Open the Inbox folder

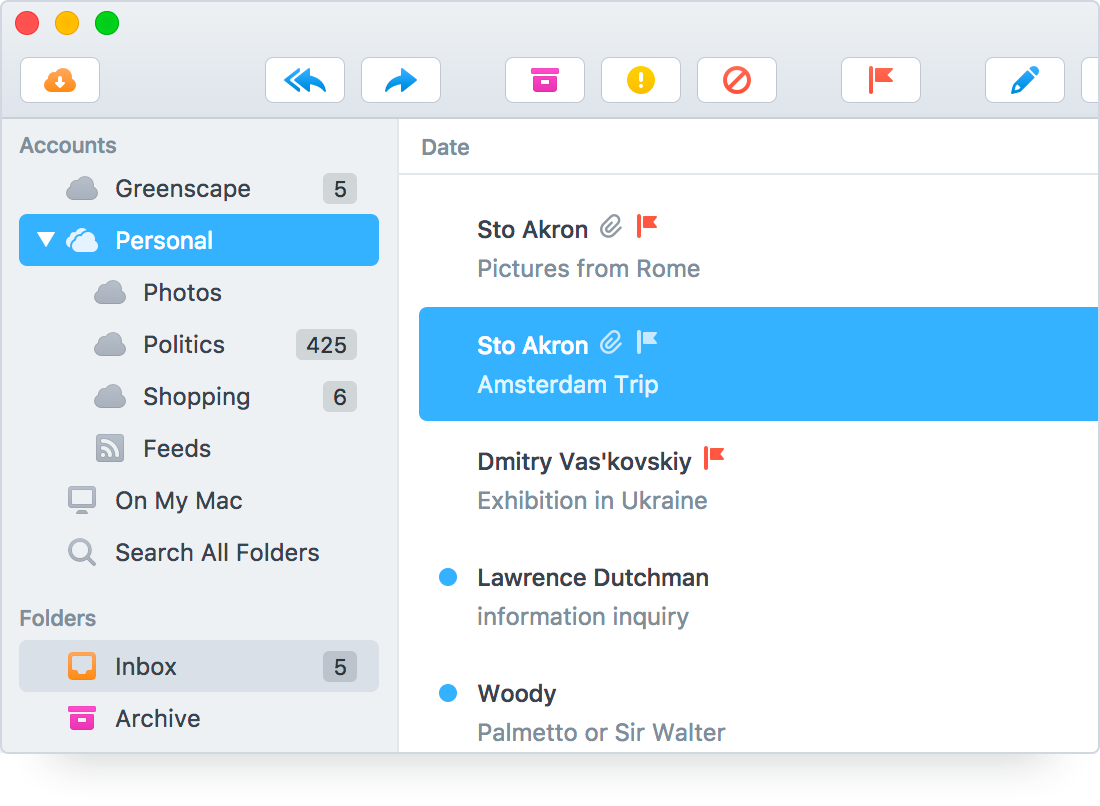point(146,666)
